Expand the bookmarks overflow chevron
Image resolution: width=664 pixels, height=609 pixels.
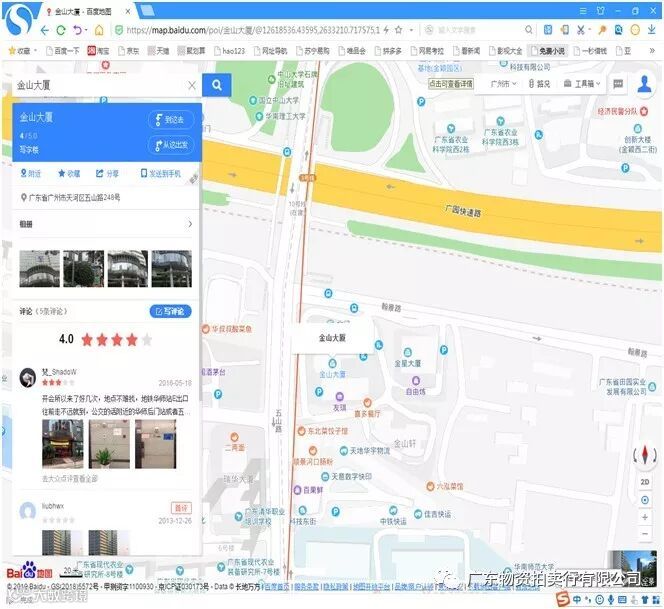pyautogui.click(x=652, y=51)
